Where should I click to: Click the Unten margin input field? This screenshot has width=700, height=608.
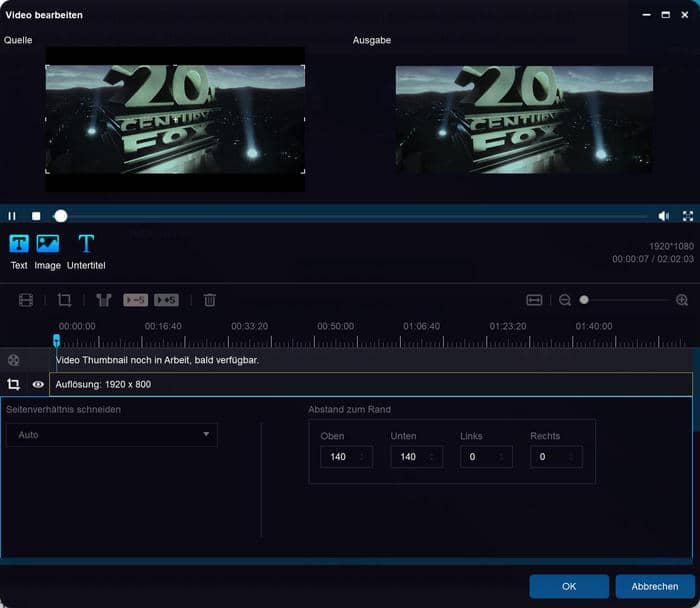(x=417, y=457)
